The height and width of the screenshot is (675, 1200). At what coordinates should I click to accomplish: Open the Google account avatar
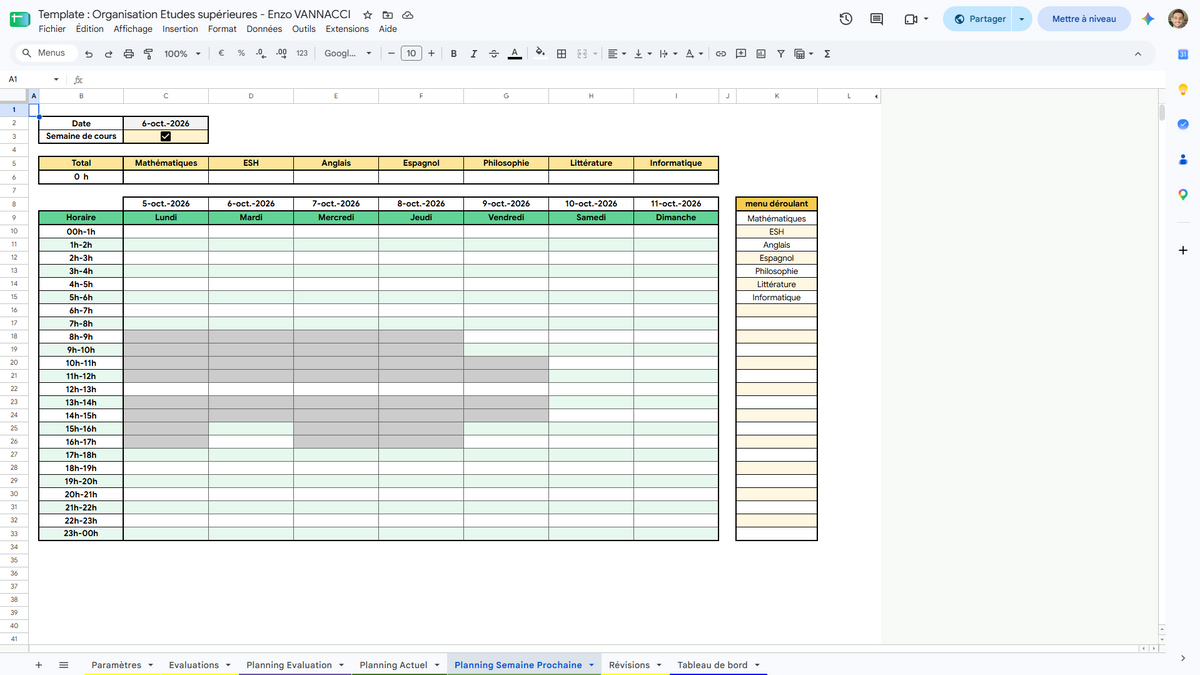(x=1179, y=19)
